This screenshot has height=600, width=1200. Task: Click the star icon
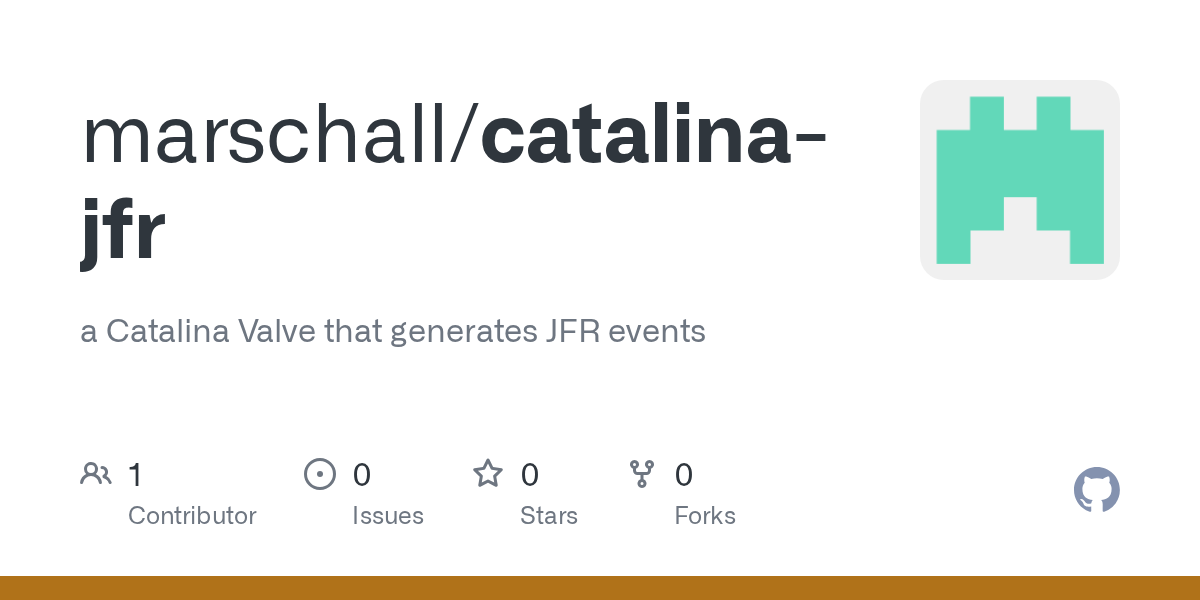point(487,474)
